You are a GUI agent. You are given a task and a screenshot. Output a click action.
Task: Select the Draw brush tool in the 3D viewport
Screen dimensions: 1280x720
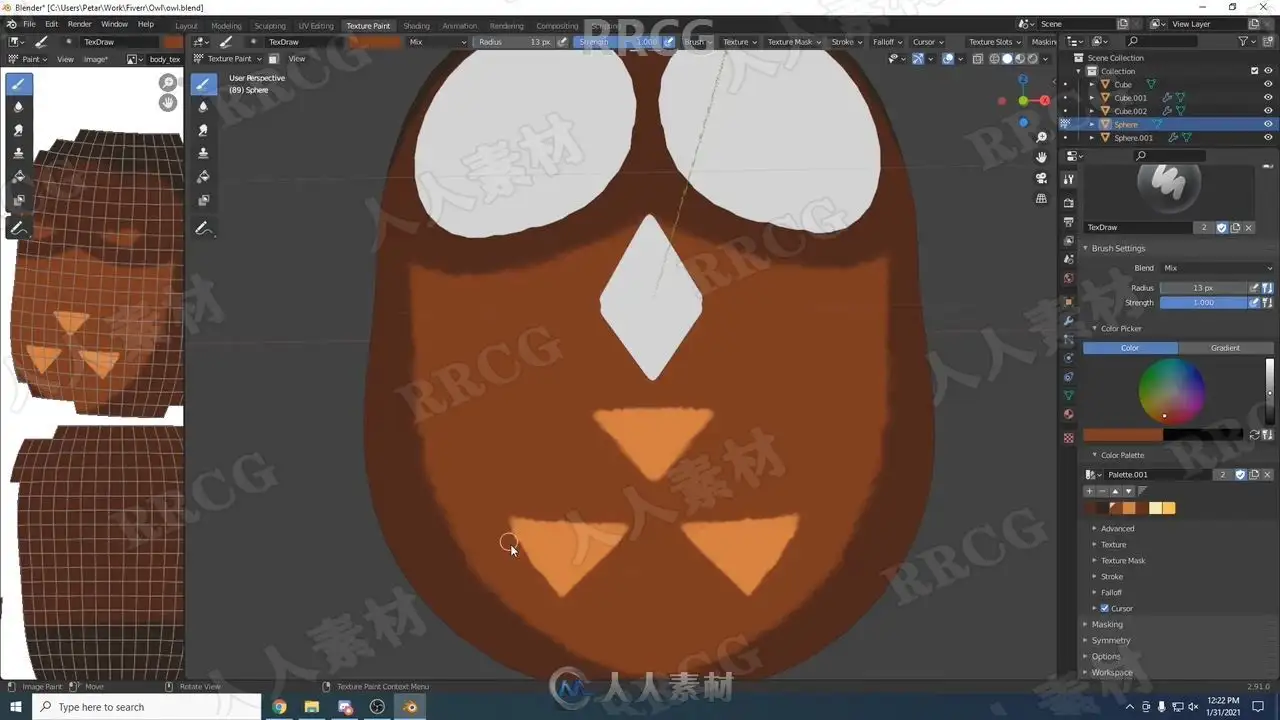tap(204, 84)
